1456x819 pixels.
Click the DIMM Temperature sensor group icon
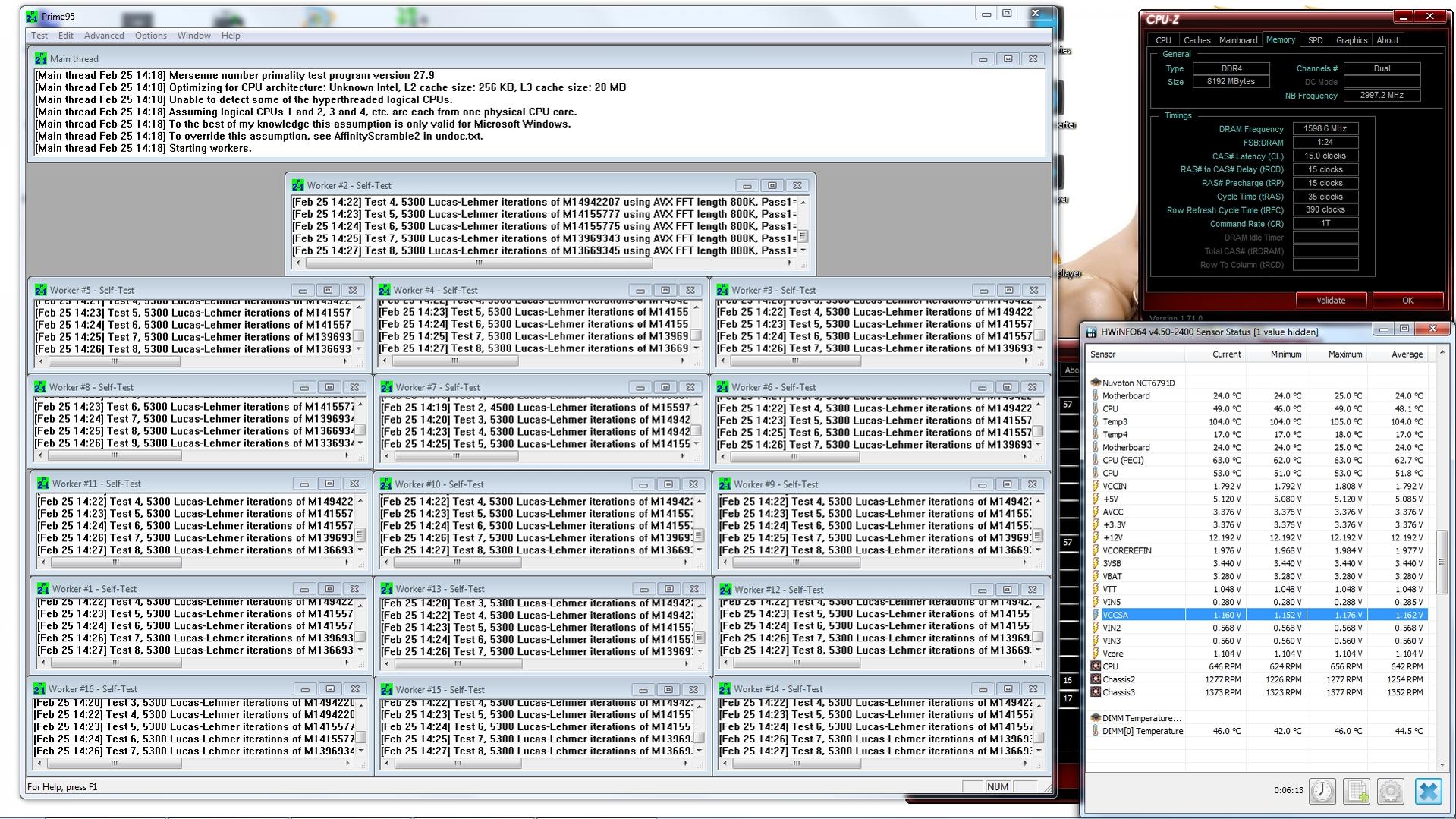click(1095, 717)
